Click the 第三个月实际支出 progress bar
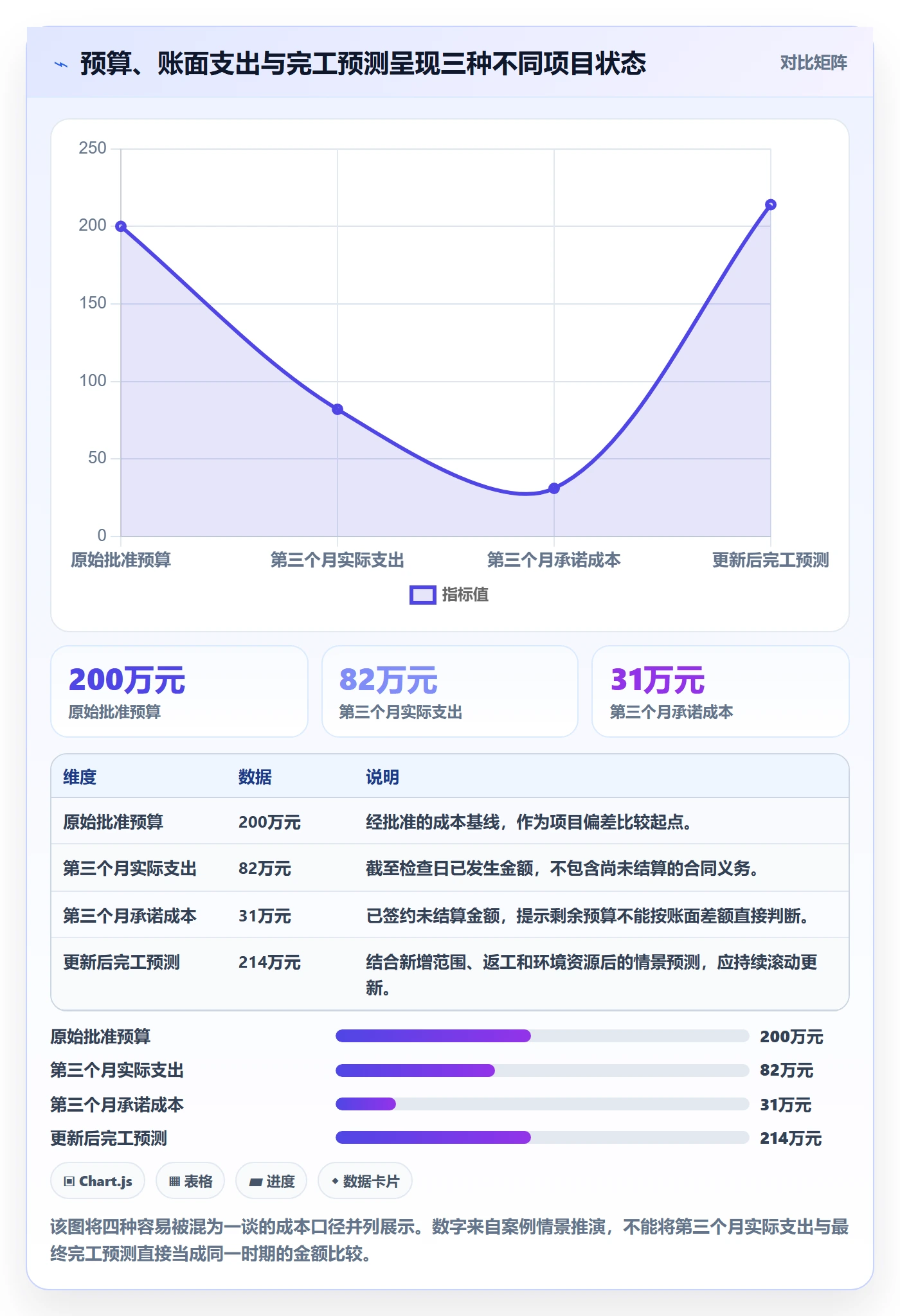 [x=543, y=1071]
